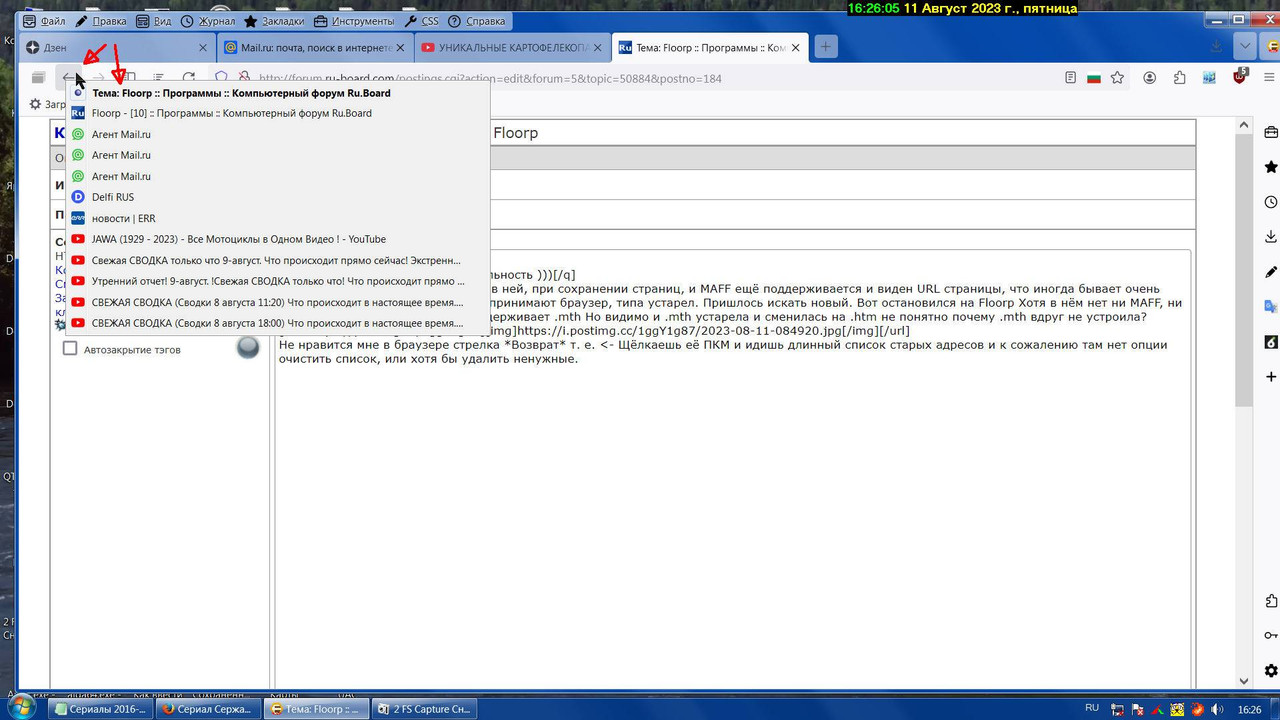Screen dimensions: 1280x720
Task: Switch to Сериалы 2016 taskbar window
Action: pos(100,709)
